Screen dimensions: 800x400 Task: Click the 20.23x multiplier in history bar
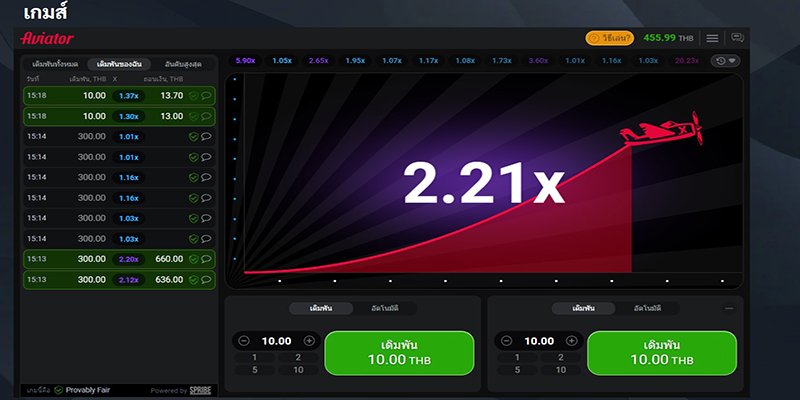pos(687,61)
